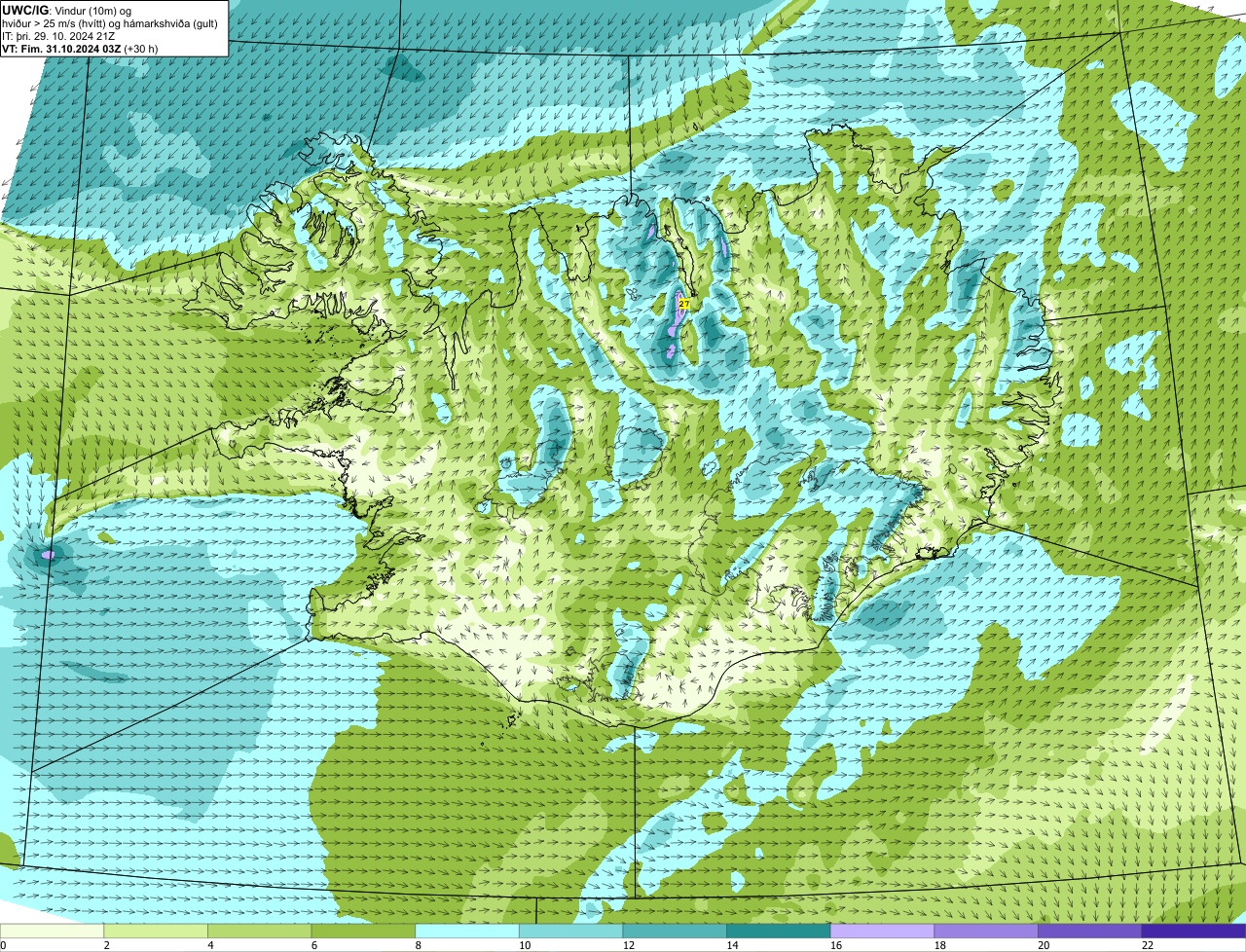Click the "10" scale label
Screen dimensions: 1246x952
click(525, 945)
